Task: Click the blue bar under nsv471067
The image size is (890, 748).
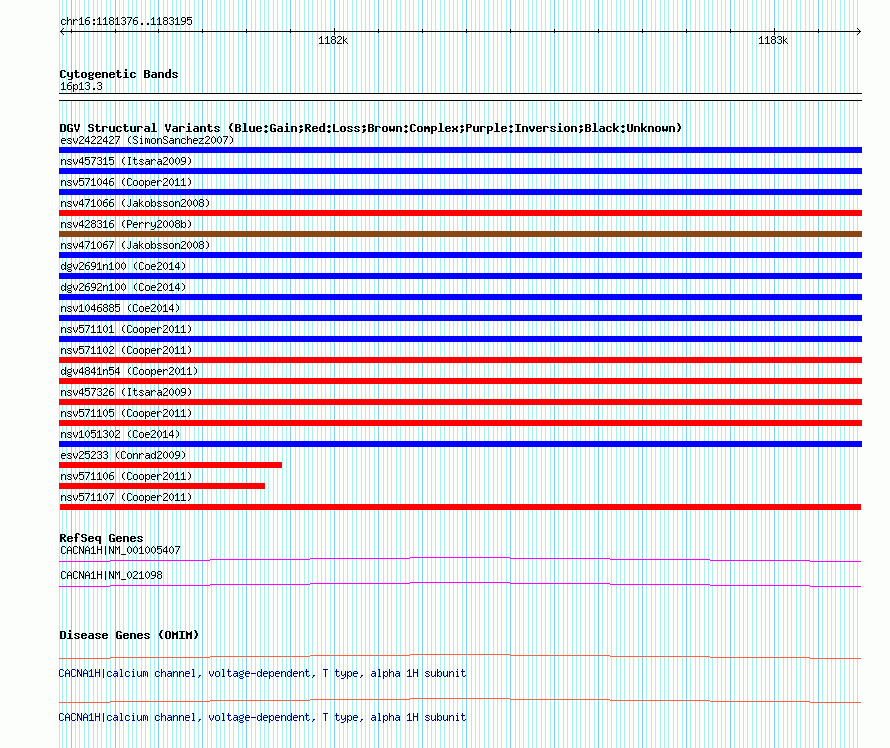Action: tap(460, 255)
